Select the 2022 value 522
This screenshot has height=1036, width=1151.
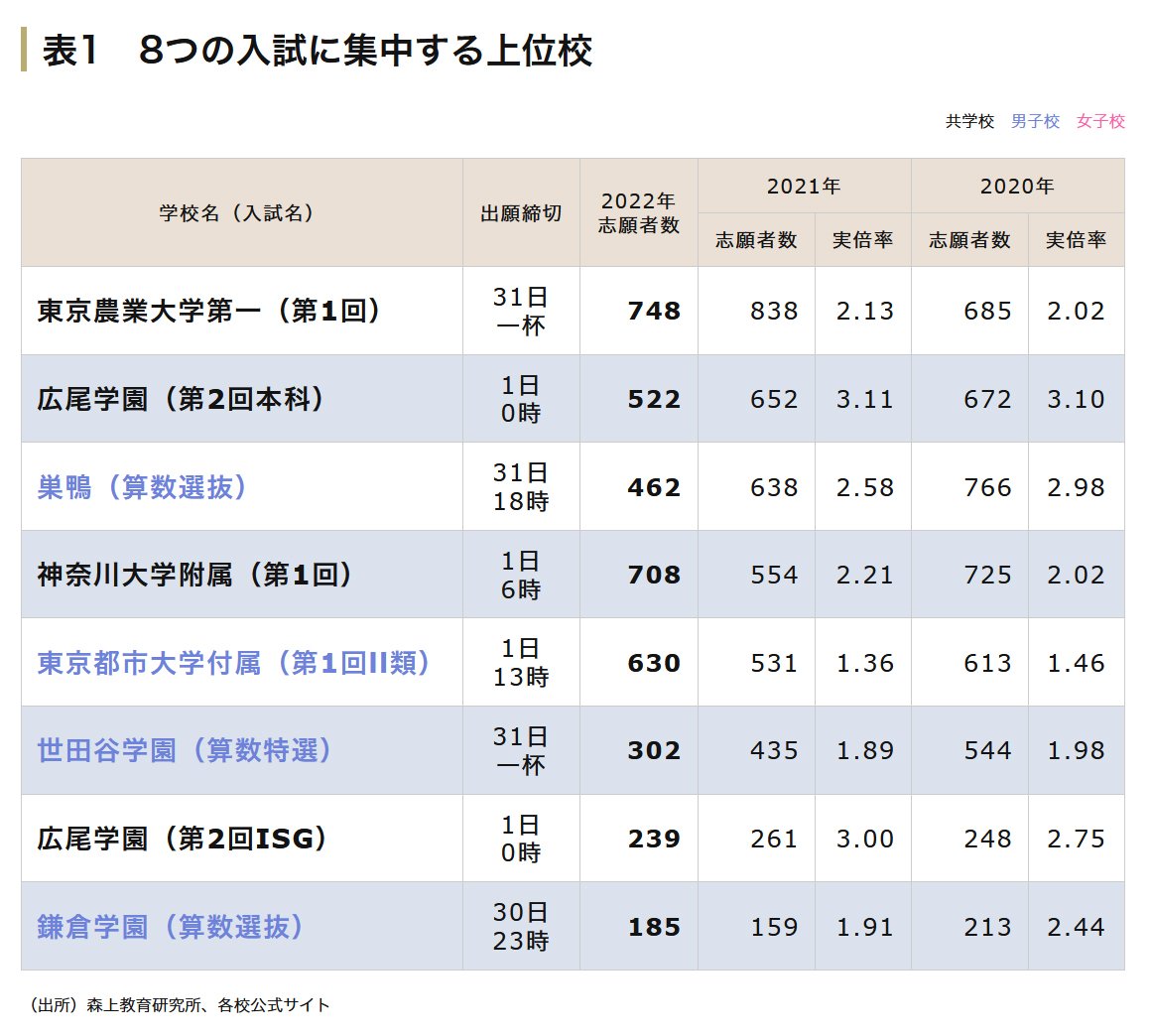pyautogui.click(x=654, y=399)
